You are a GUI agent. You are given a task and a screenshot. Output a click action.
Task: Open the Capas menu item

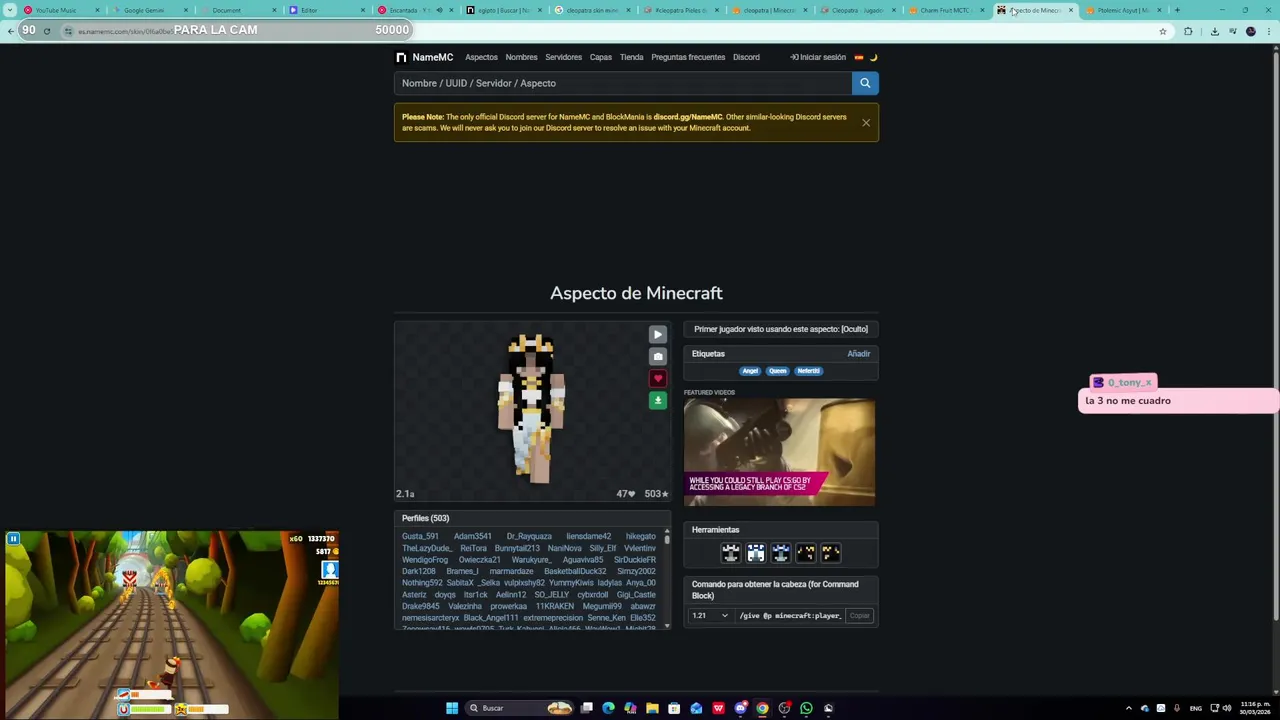coord(600,57)
